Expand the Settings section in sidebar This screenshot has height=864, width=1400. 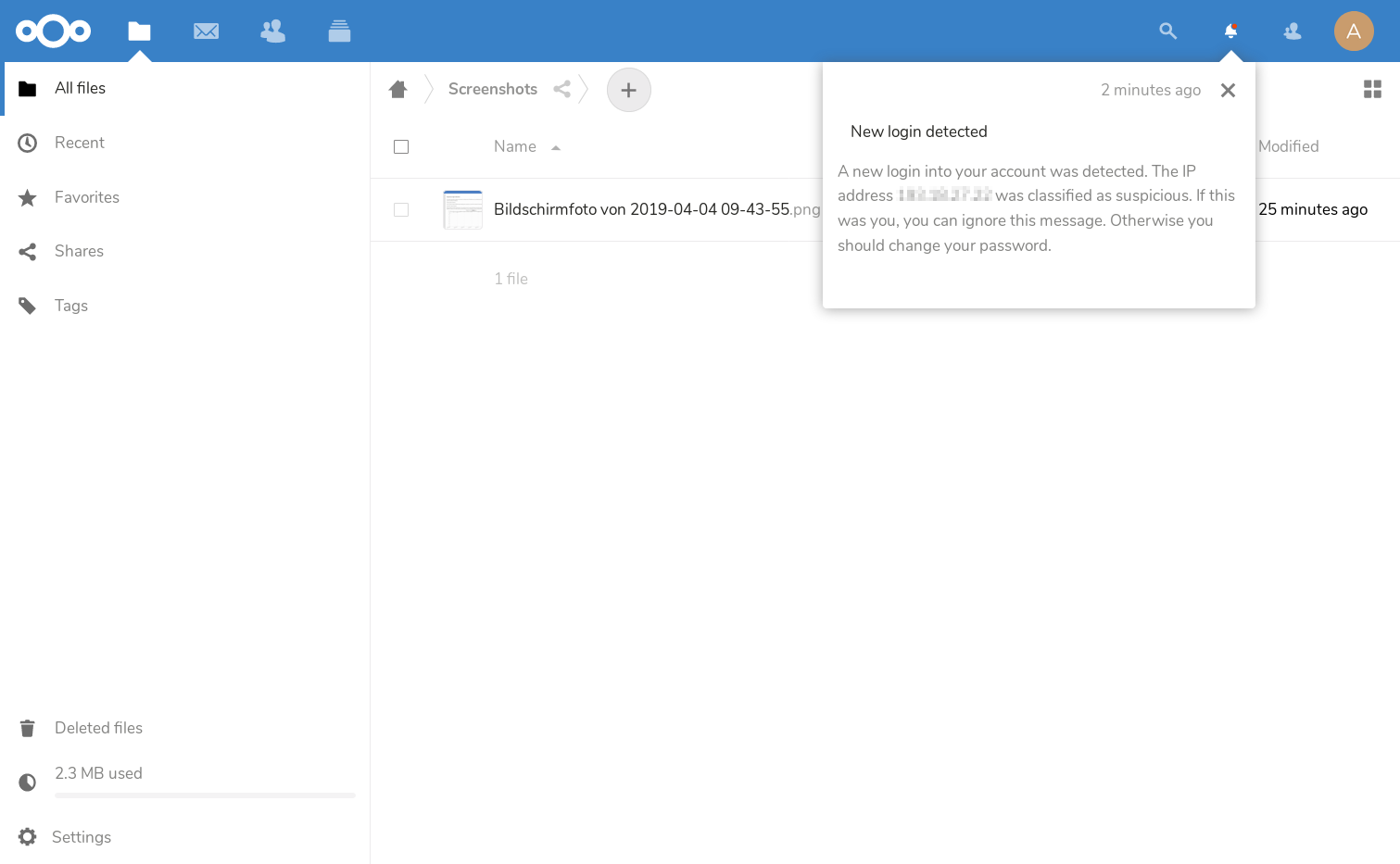tap(81, 837)
